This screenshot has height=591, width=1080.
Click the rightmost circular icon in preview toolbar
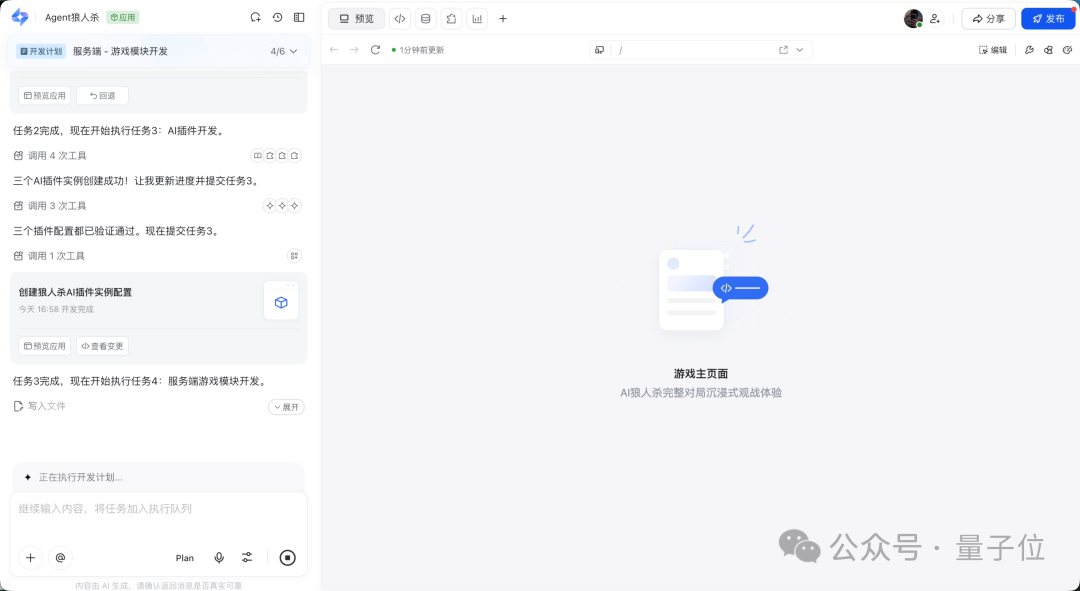point(1068,50)
